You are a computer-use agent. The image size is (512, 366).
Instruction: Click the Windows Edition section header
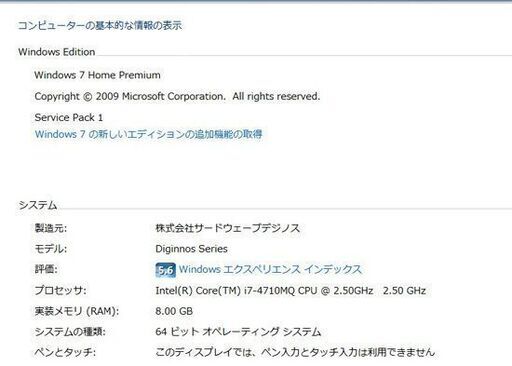57,52
